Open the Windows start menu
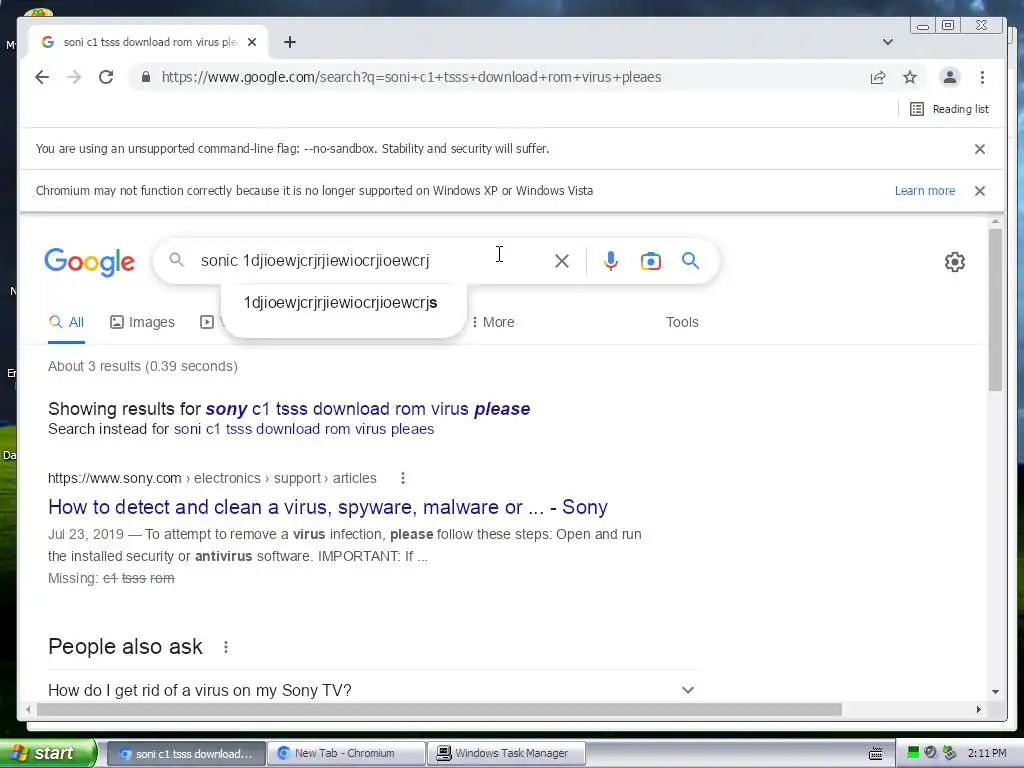1024x768 pixels. pyautogui.click(x=48, y=753)
